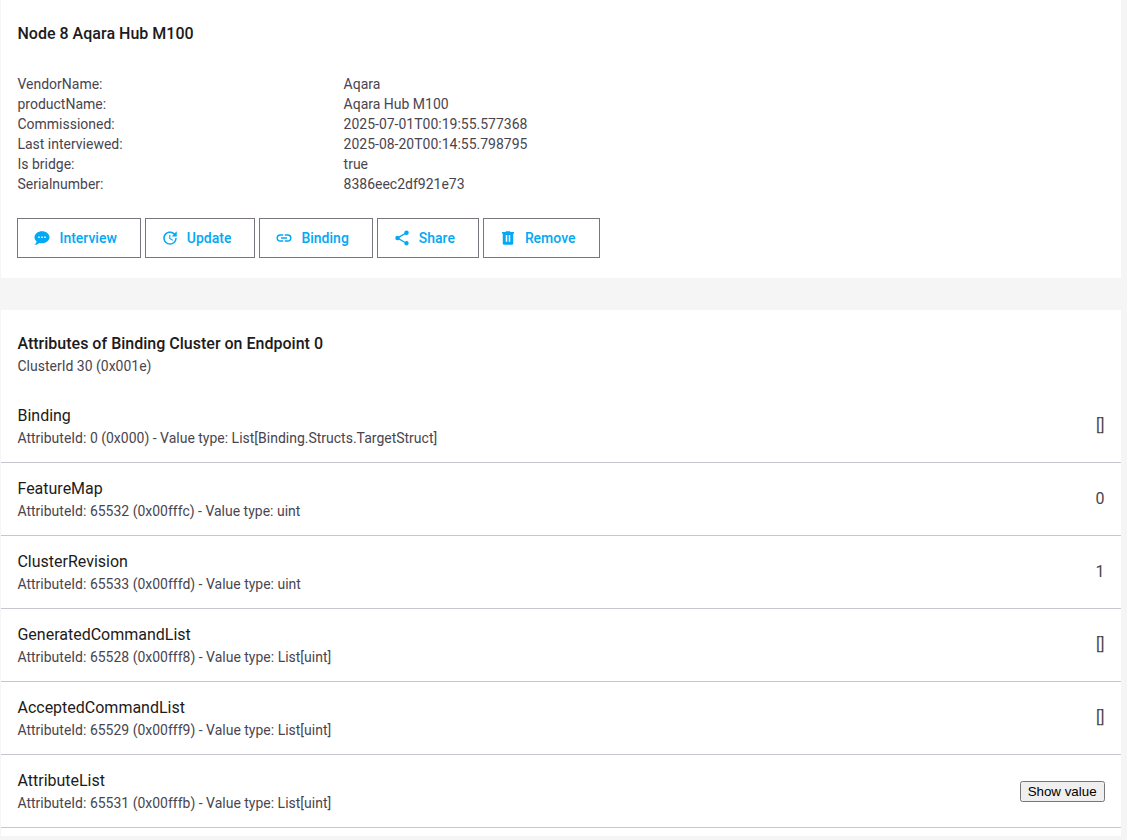The height and width of the screenshot is (840, 1127).
Task: Select the GeneratedCommandList attribute entry
Action: 104,634
